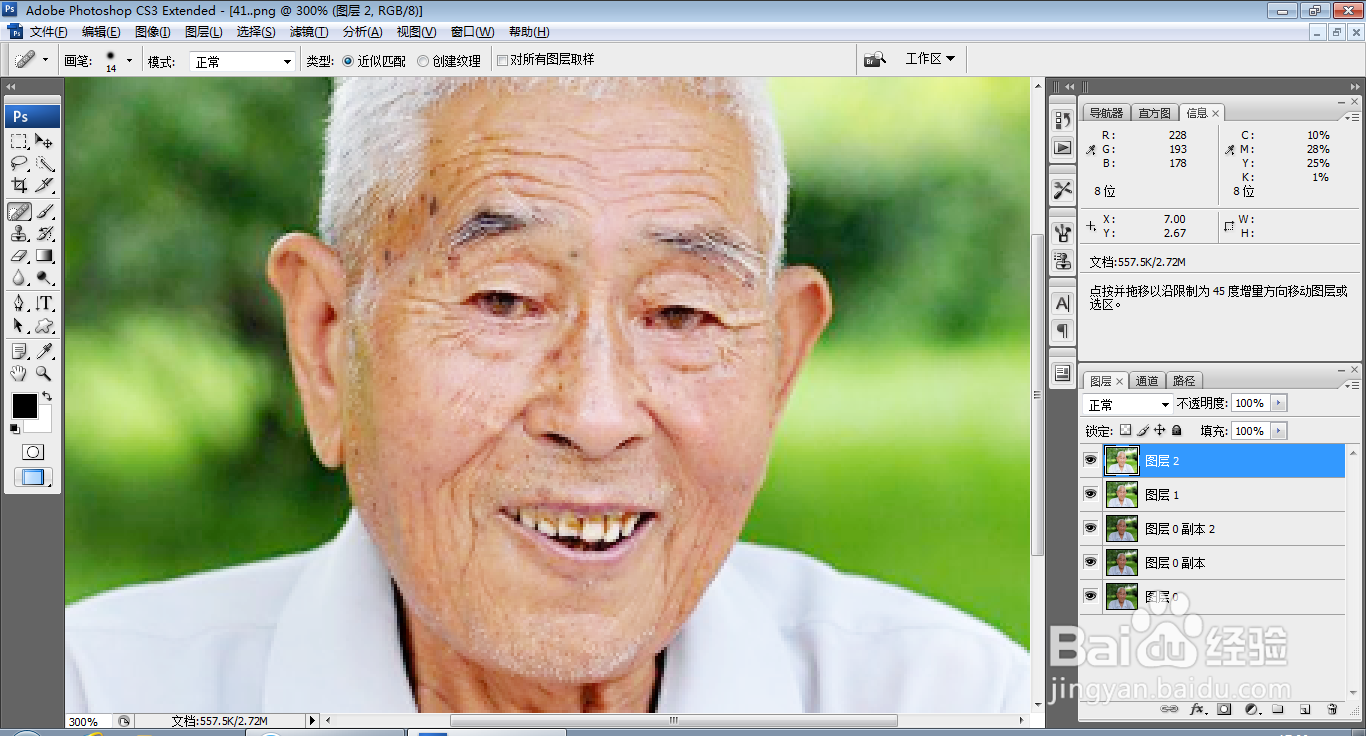The height and width of the screenshot is (736, 1366).
Task: Select the Move tool
Action: coord(45,141)
